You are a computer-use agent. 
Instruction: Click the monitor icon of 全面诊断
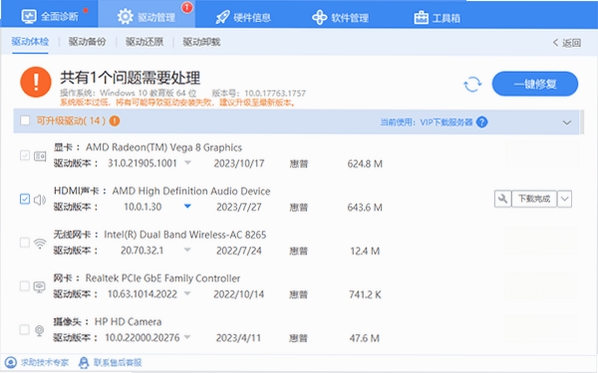click(x=29, y=16)
